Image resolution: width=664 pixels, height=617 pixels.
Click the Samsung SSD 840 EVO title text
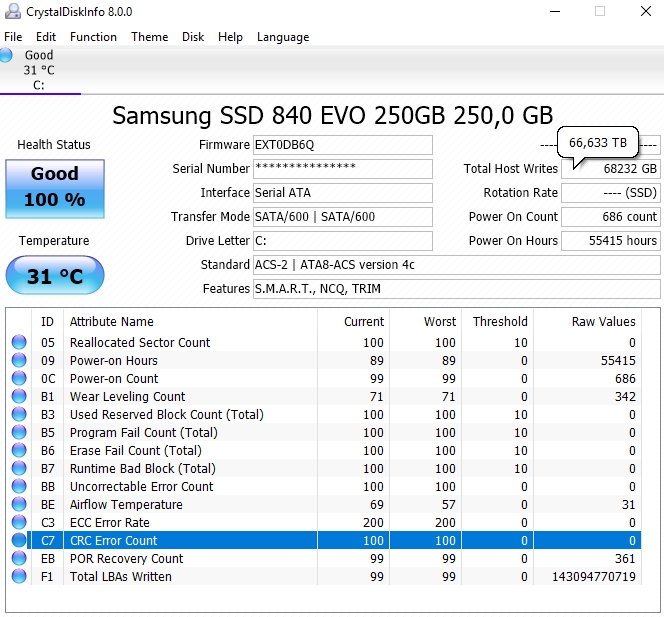pos(332,115)
